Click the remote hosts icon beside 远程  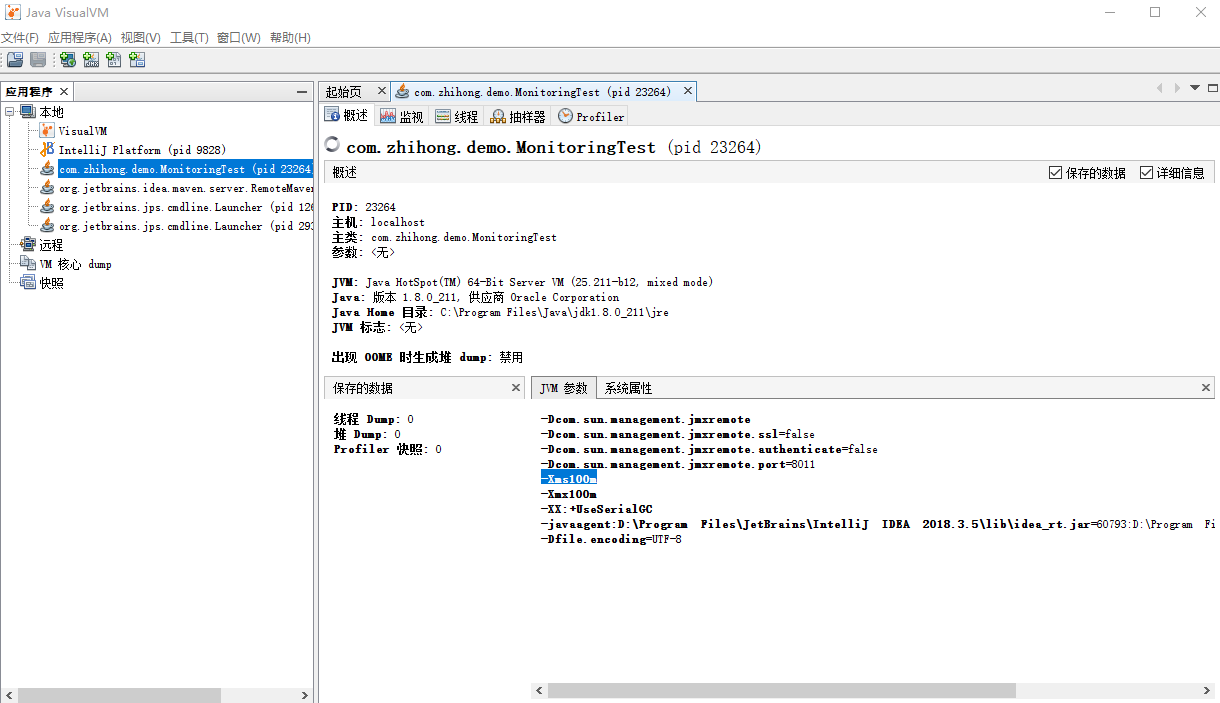tap(28, 245)
